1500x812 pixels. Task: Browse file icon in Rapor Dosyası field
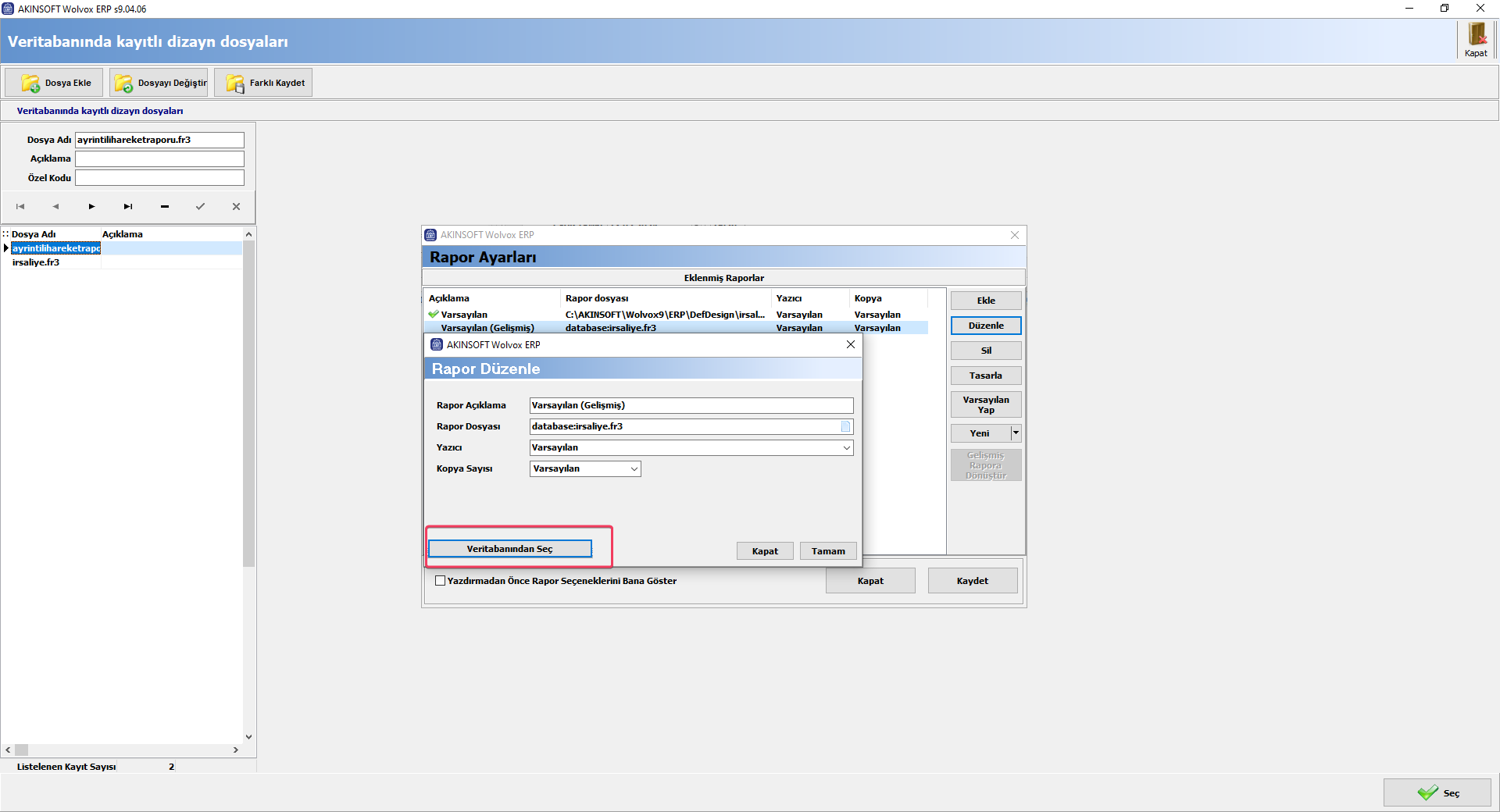[x=845, y=426]
